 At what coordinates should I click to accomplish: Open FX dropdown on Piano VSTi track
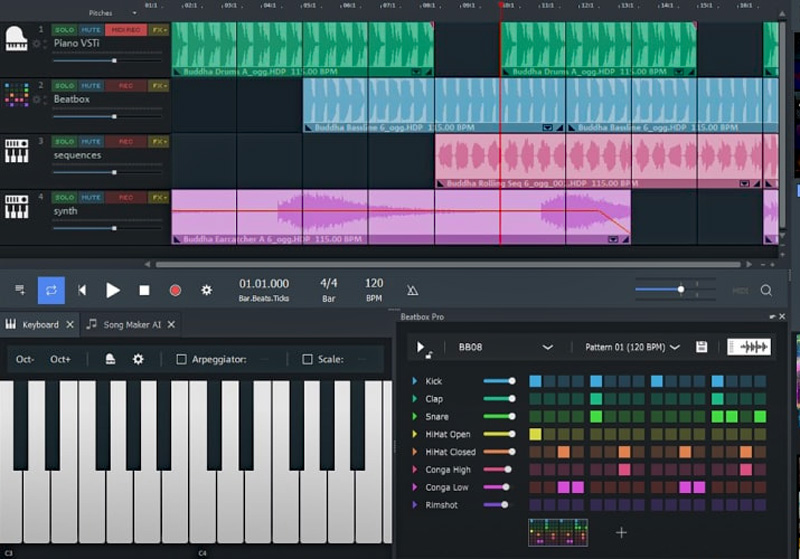click(x=159, y=30)
